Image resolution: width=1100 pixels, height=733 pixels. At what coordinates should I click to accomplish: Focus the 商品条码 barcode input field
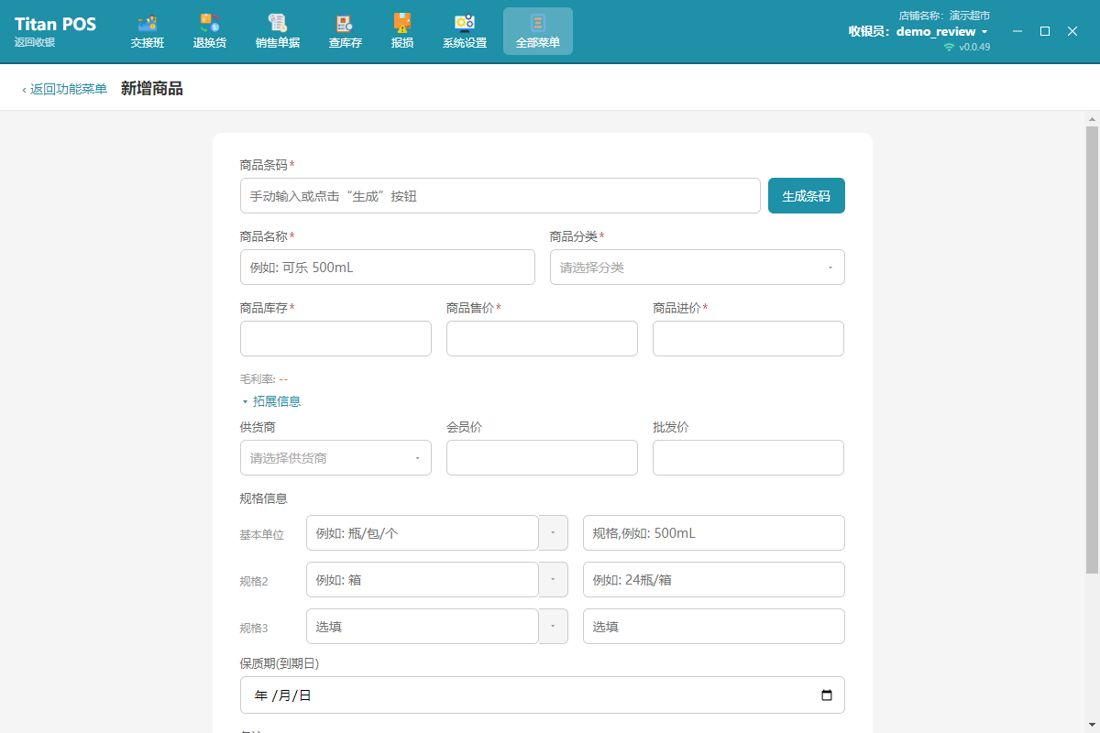pos(500,196)
